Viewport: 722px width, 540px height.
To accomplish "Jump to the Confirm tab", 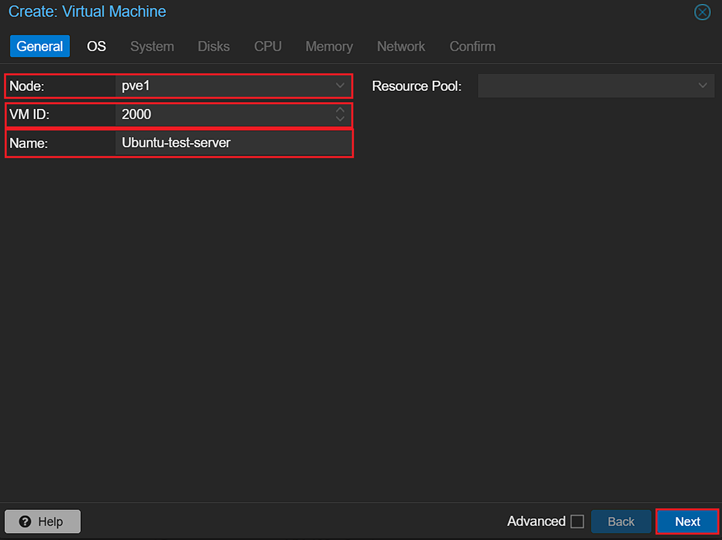I will click(x=472, y=46).
